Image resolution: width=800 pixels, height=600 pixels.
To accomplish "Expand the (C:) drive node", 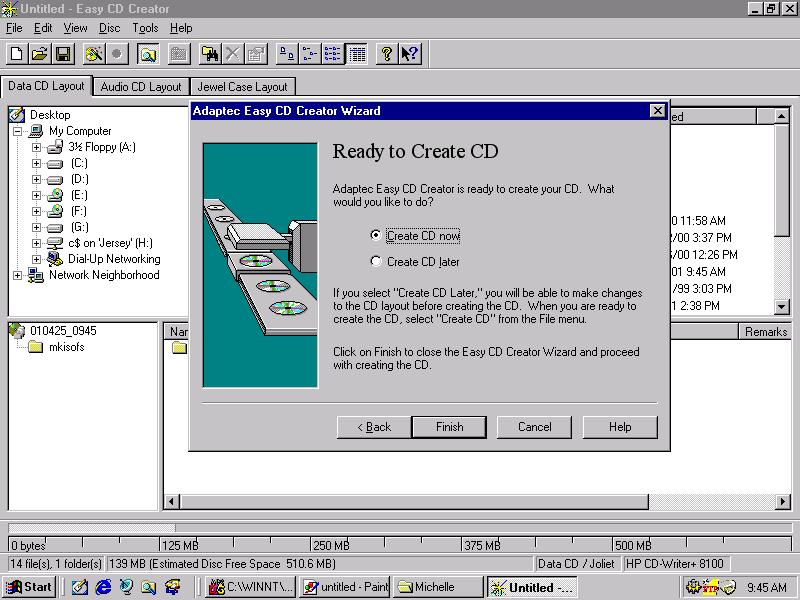I will click(x=36, y=163).
